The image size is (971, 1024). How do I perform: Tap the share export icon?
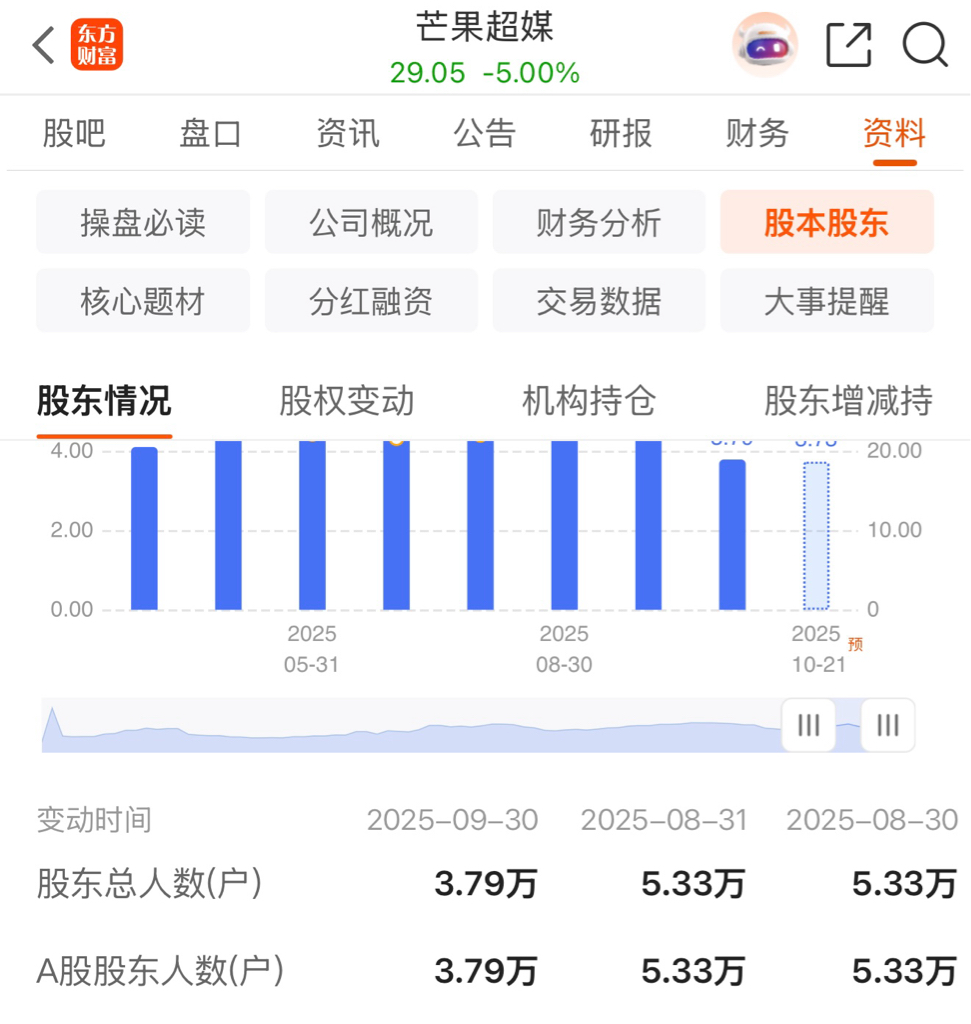[848, 45]
